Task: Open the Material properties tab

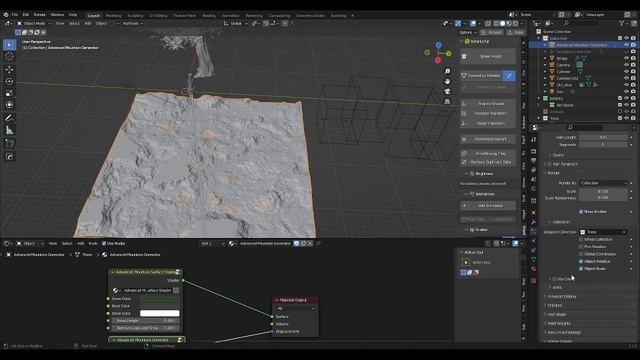Action: click(533, 269)
